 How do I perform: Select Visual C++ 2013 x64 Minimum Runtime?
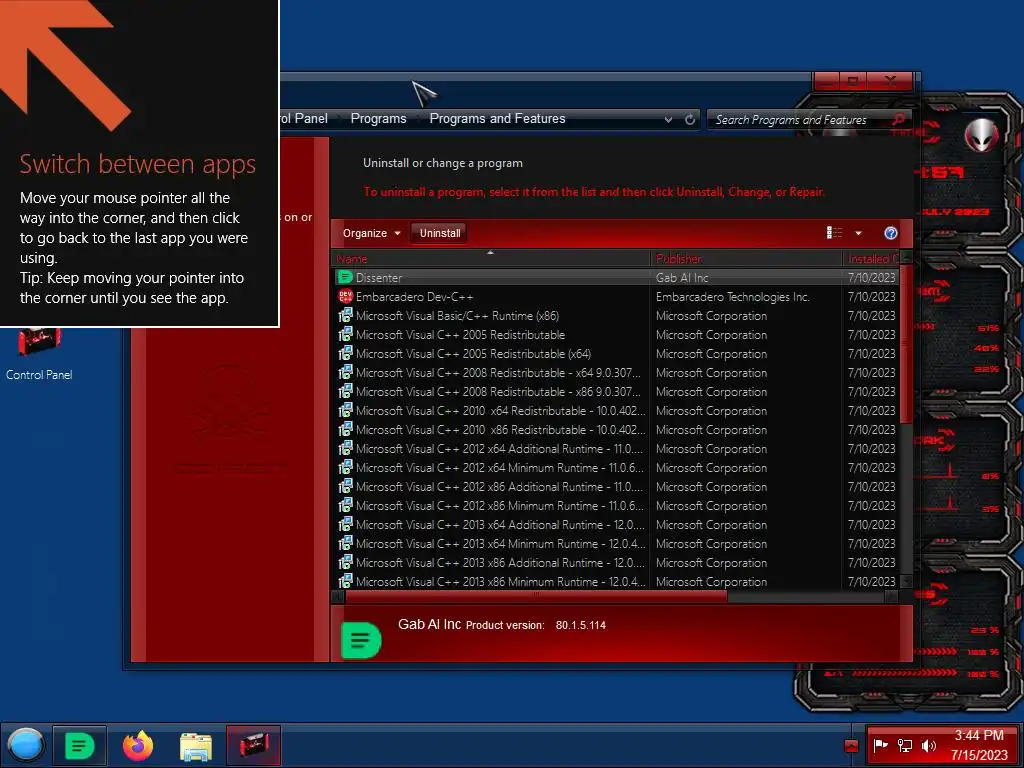616,543
